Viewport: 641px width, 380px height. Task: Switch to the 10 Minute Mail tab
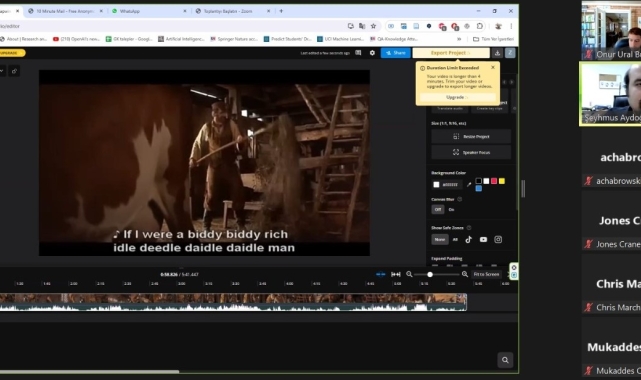pos(65,11)
